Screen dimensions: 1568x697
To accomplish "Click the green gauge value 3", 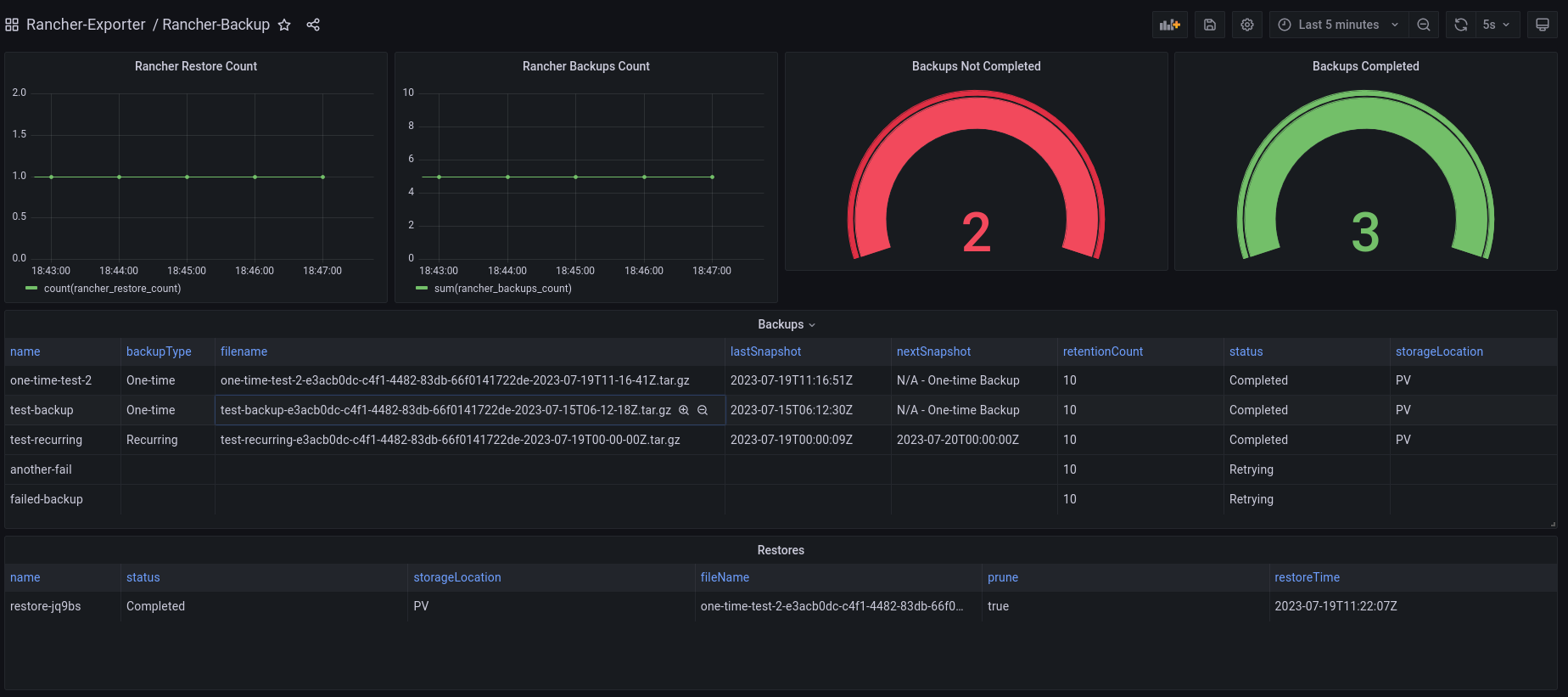I will tap(1365, 233).
